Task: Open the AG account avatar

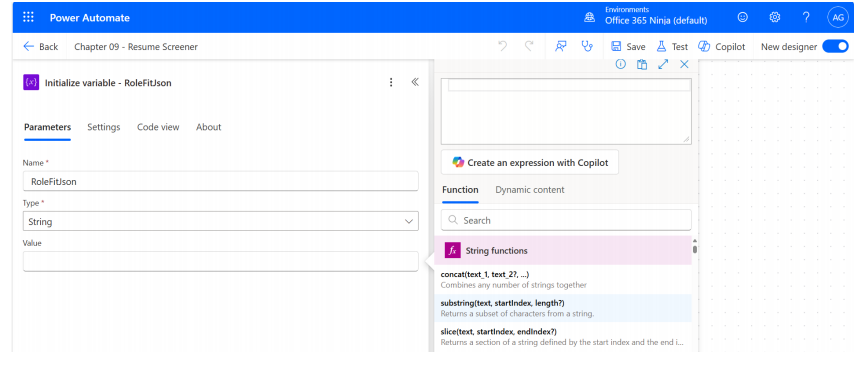Action: point(838,17)
